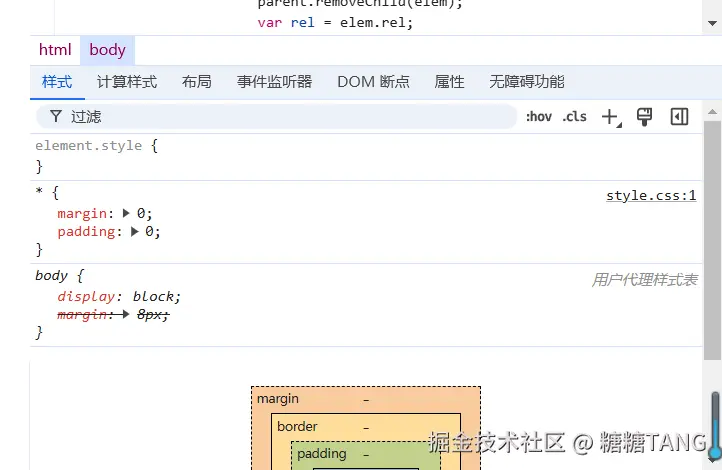Select html in the breadcrumb
This screenshot has height=470, width=722.
(55, 50)
